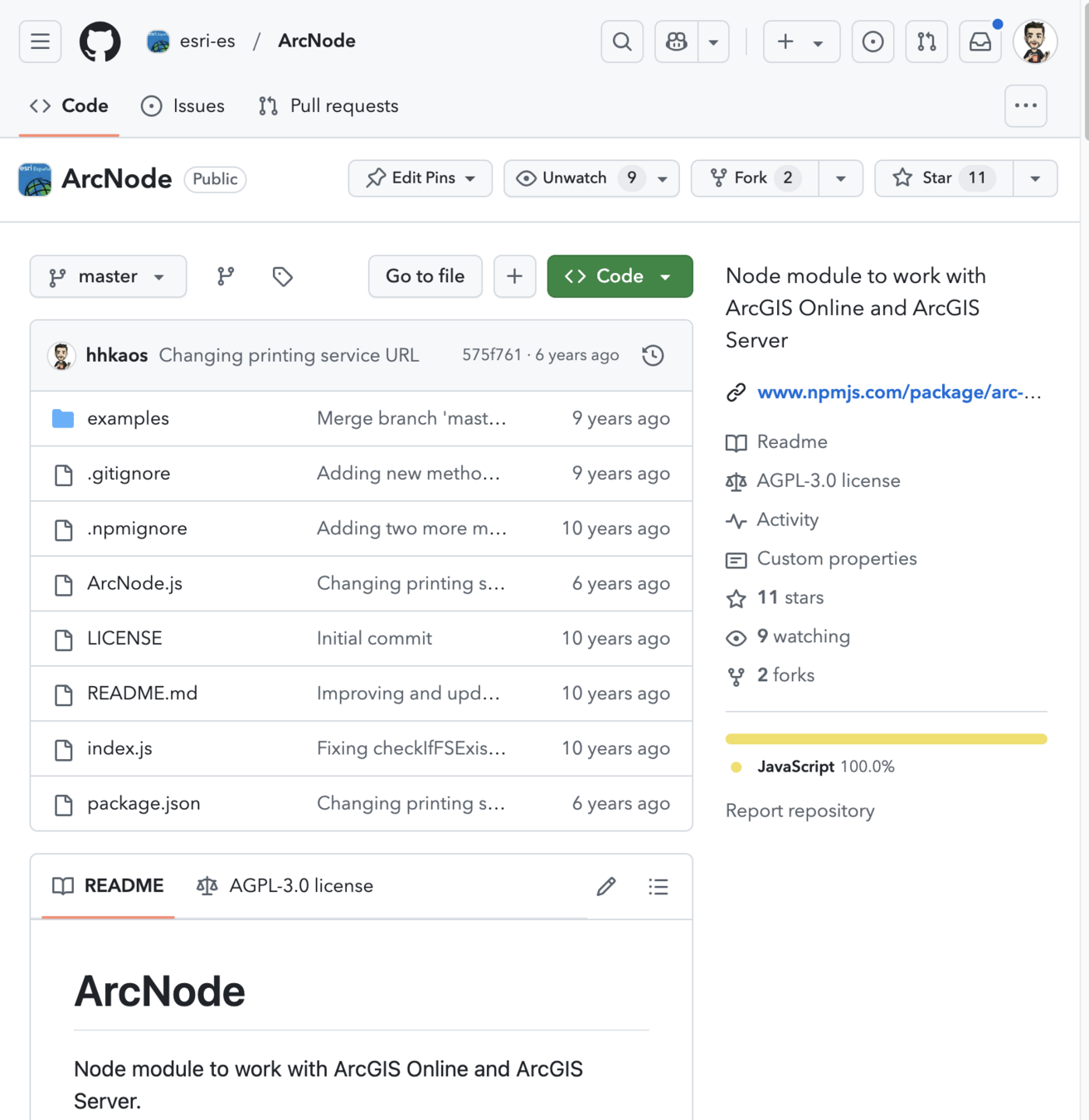Open the ArcNode.js file
1089x1120 pixels.
[x=134, y=583]
